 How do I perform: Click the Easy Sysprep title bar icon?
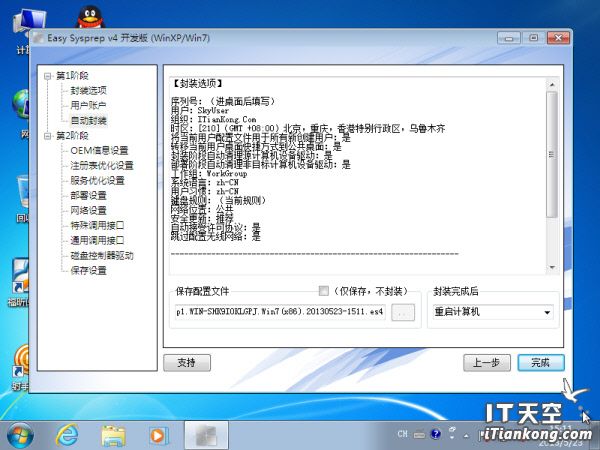click(x=38, y=38)
